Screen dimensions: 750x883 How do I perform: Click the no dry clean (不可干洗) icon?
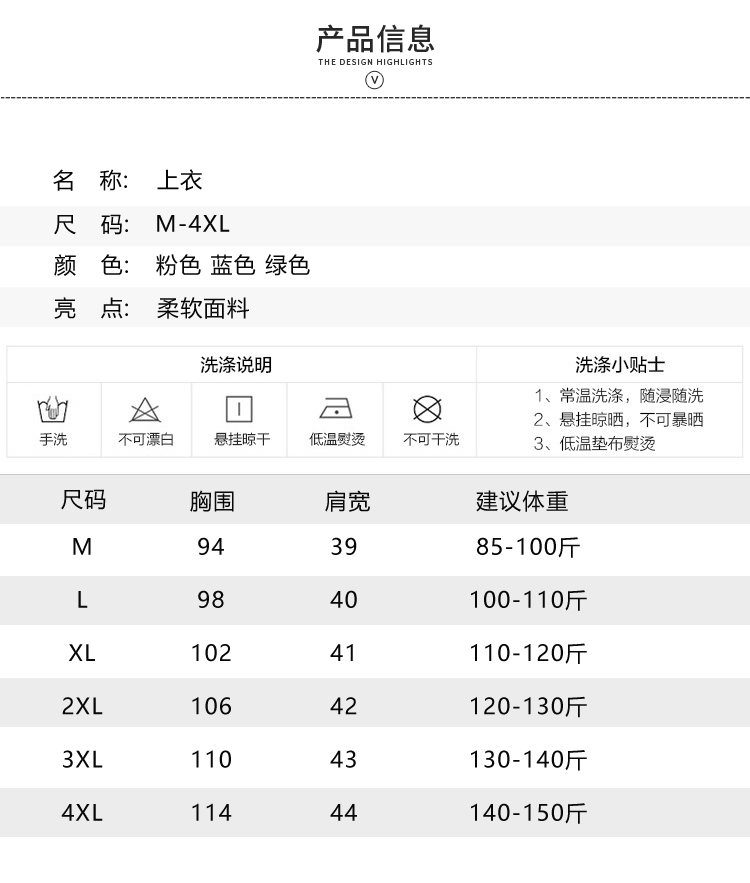[x=429, y=409]
